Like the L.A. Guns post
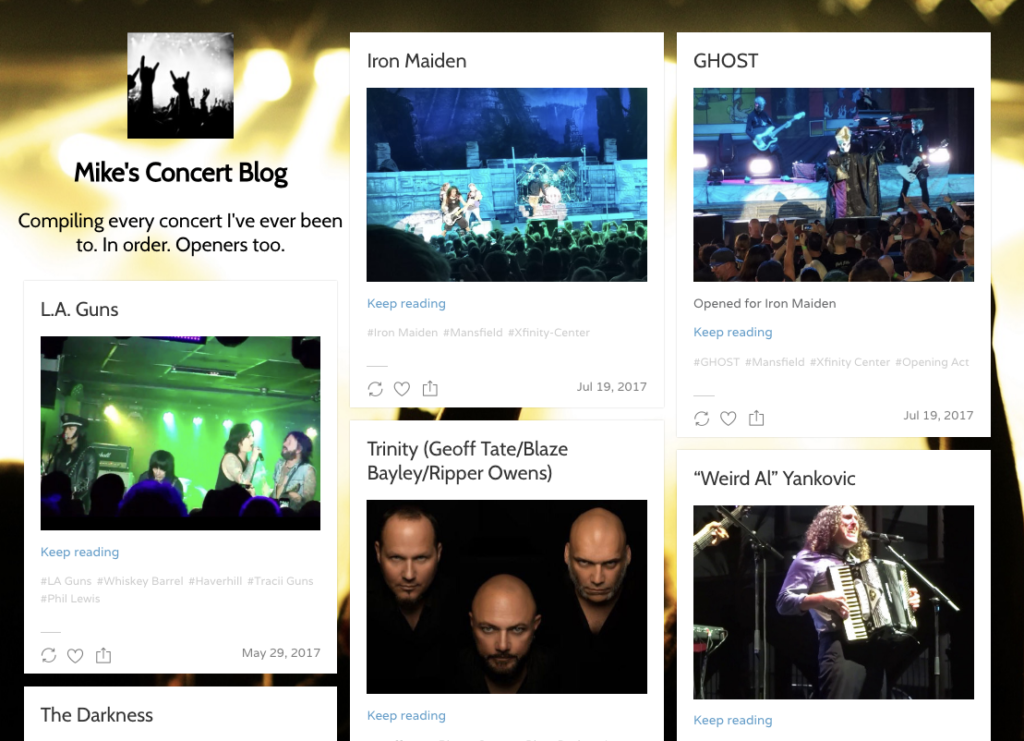The image size is (1024, 741). [75, 655]
